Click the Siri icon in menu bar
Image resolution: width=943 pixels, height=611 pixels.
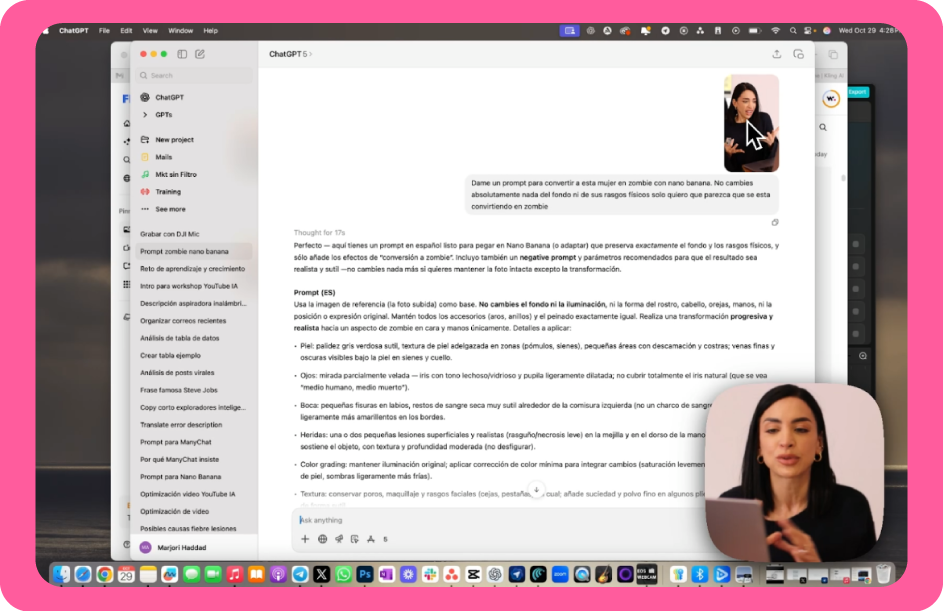[827, 31]
